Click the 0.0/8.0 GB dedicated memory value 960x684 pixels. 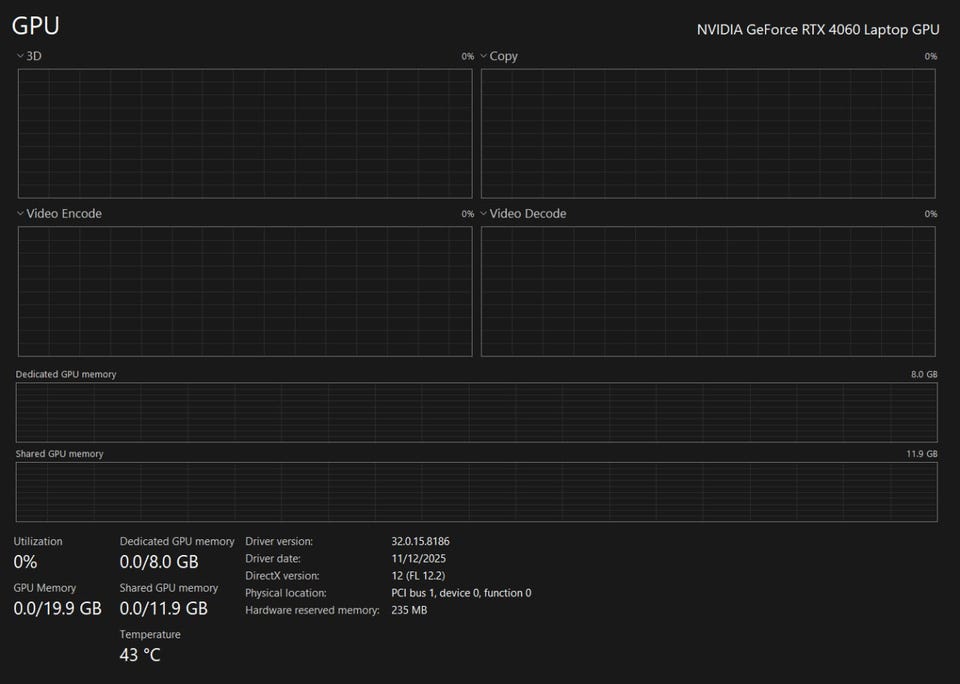[159, 562]
